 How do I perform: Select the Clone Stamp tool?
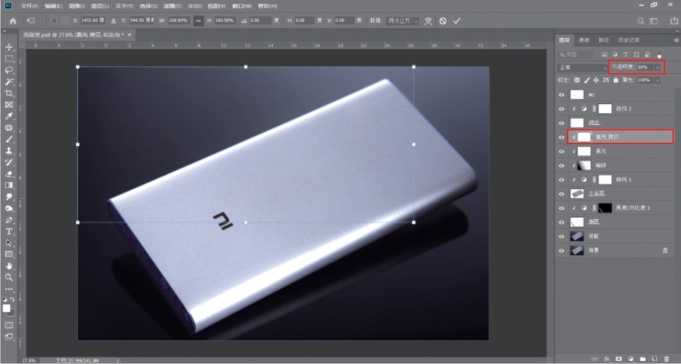point(9,151)
